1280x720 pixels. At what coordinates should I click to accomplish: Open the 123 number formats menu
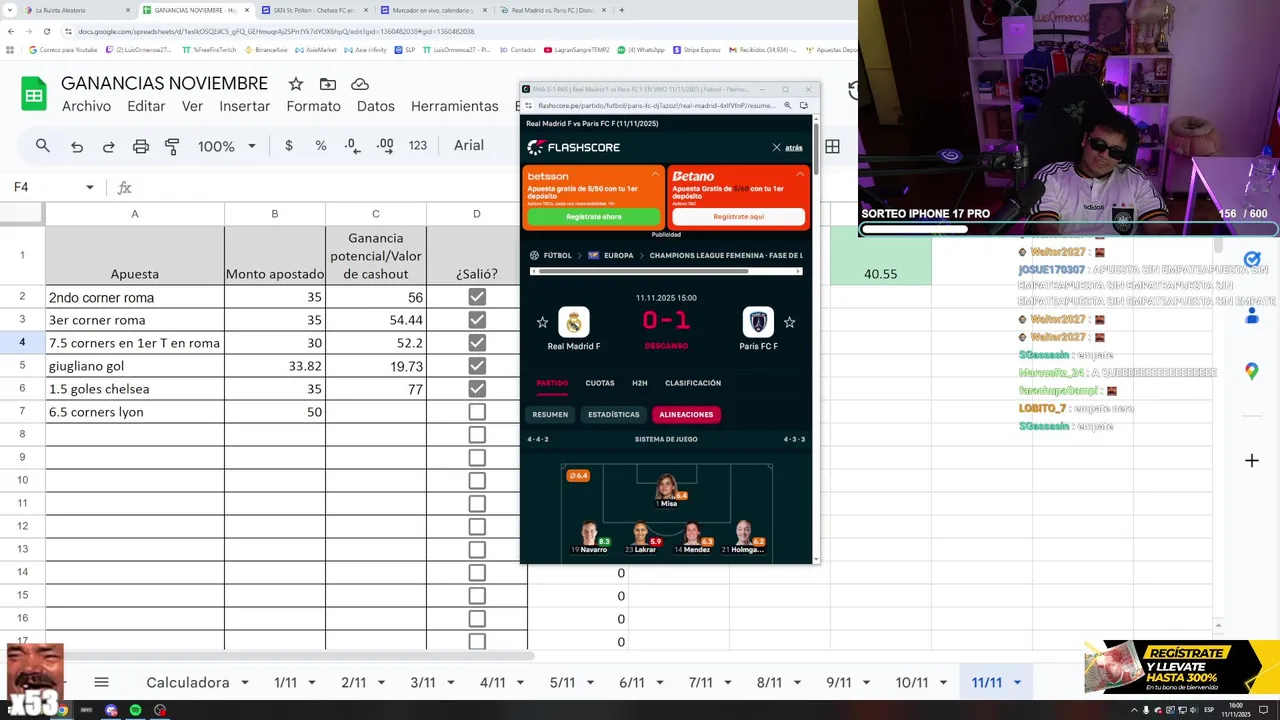(x=418, y=146)
